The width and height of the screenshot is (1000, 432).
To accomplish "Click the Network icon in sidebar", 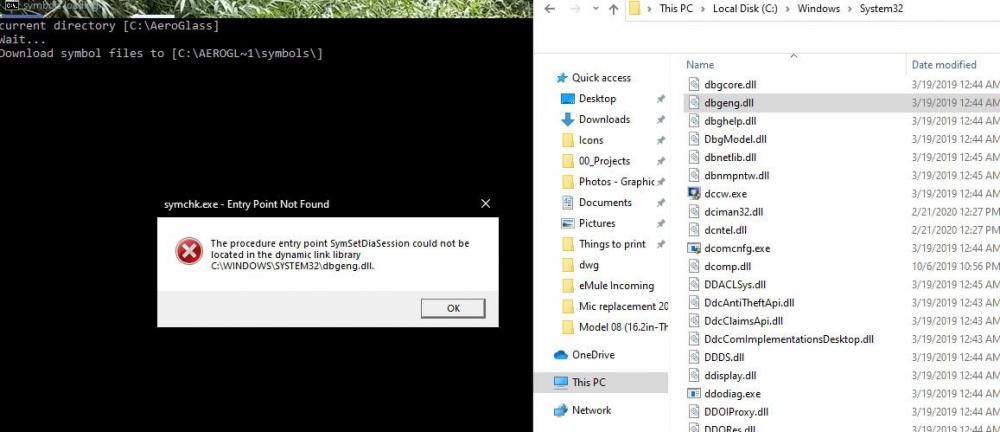I will (x=561, y=410).
